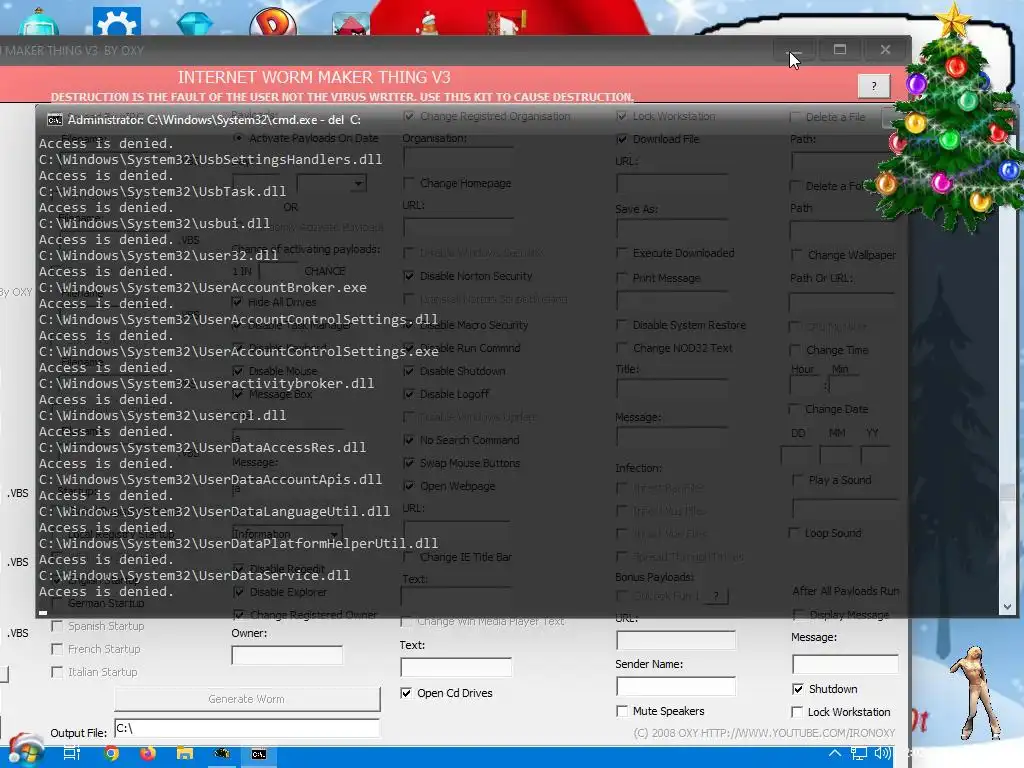Launch Firefox from the taskbar
The height and width of the screenshot is (768, 1024).
148,754
